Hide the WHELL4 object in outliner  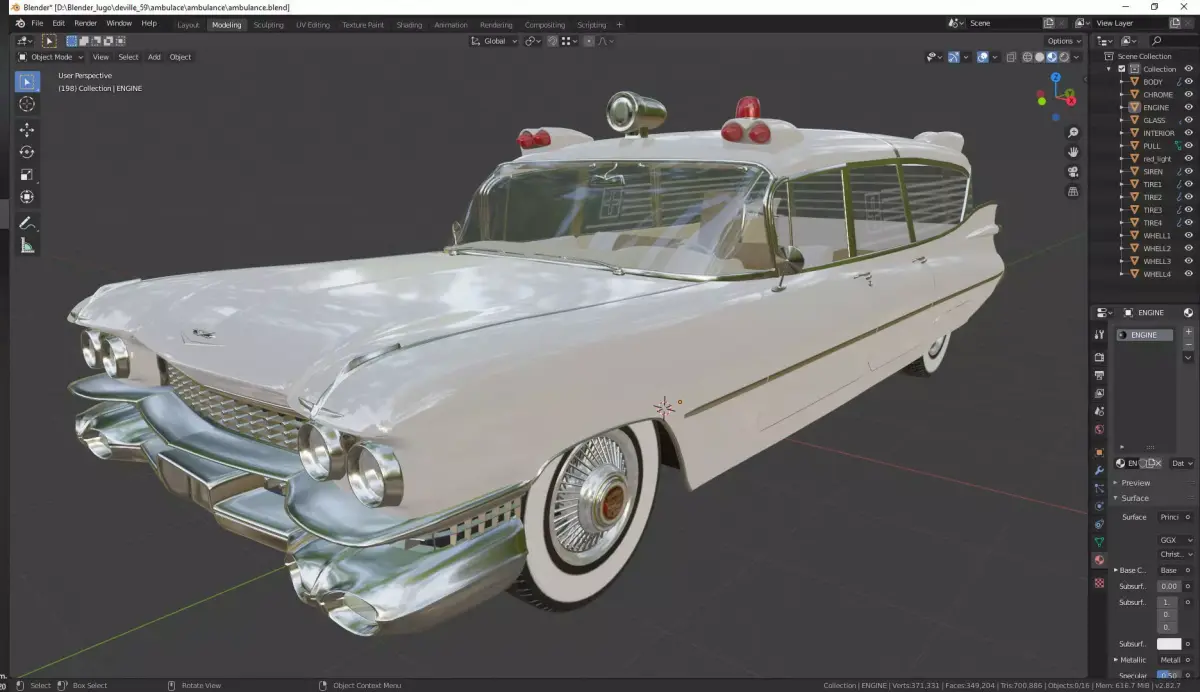1189,273
